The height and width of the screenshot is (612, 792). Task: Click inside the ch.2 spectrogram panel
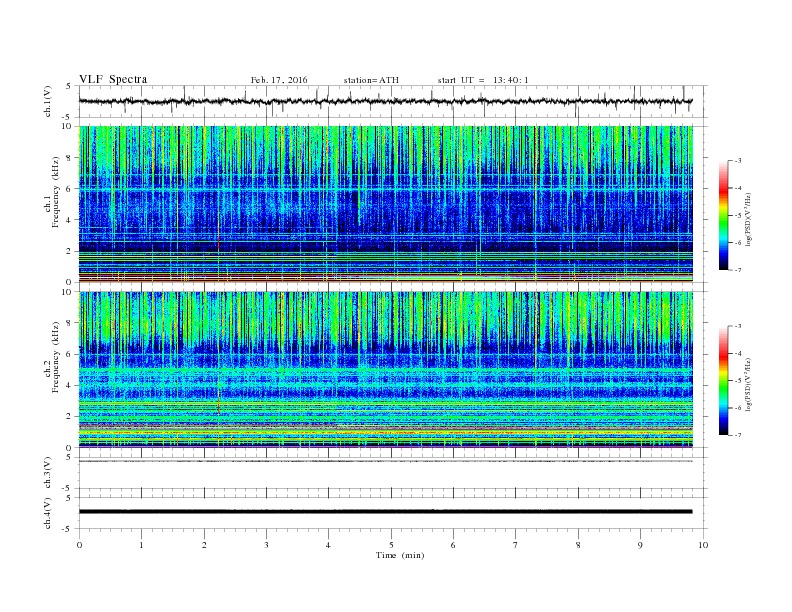386,369
